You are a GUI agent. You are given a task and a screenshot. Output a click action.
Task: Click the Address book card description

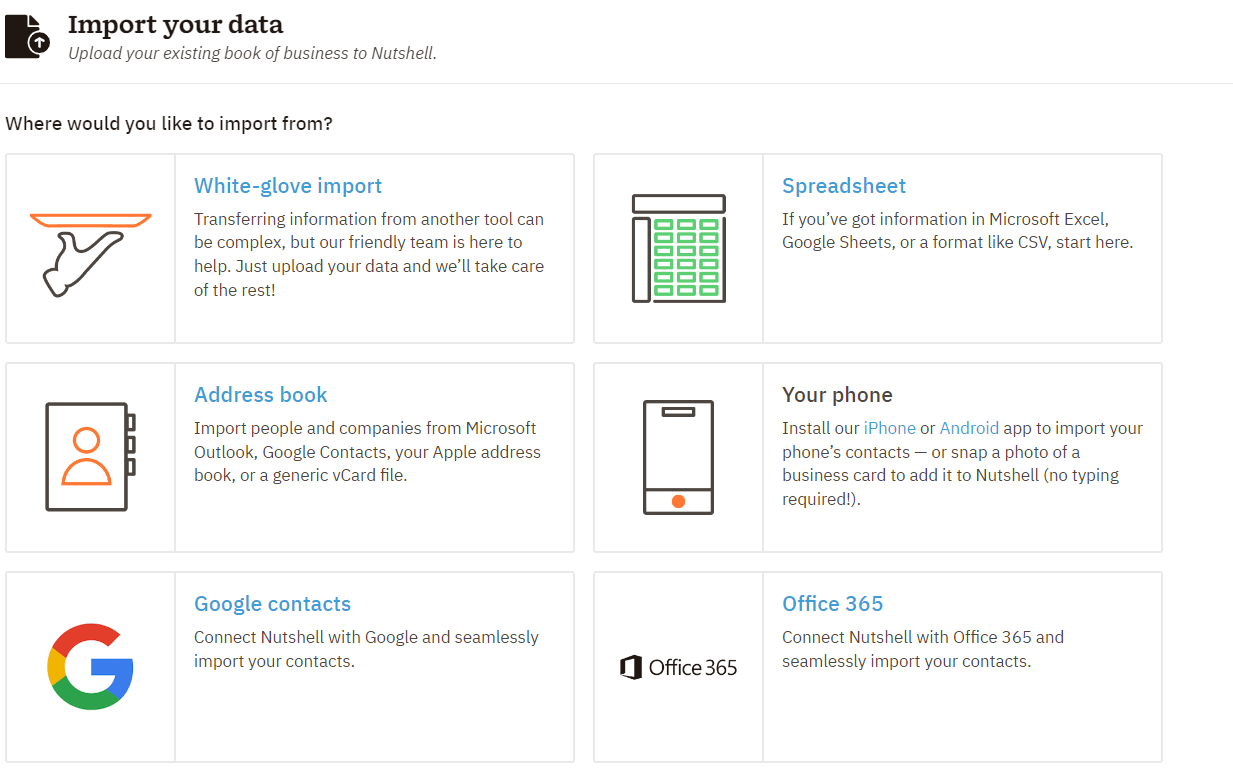tap(367, 452)
